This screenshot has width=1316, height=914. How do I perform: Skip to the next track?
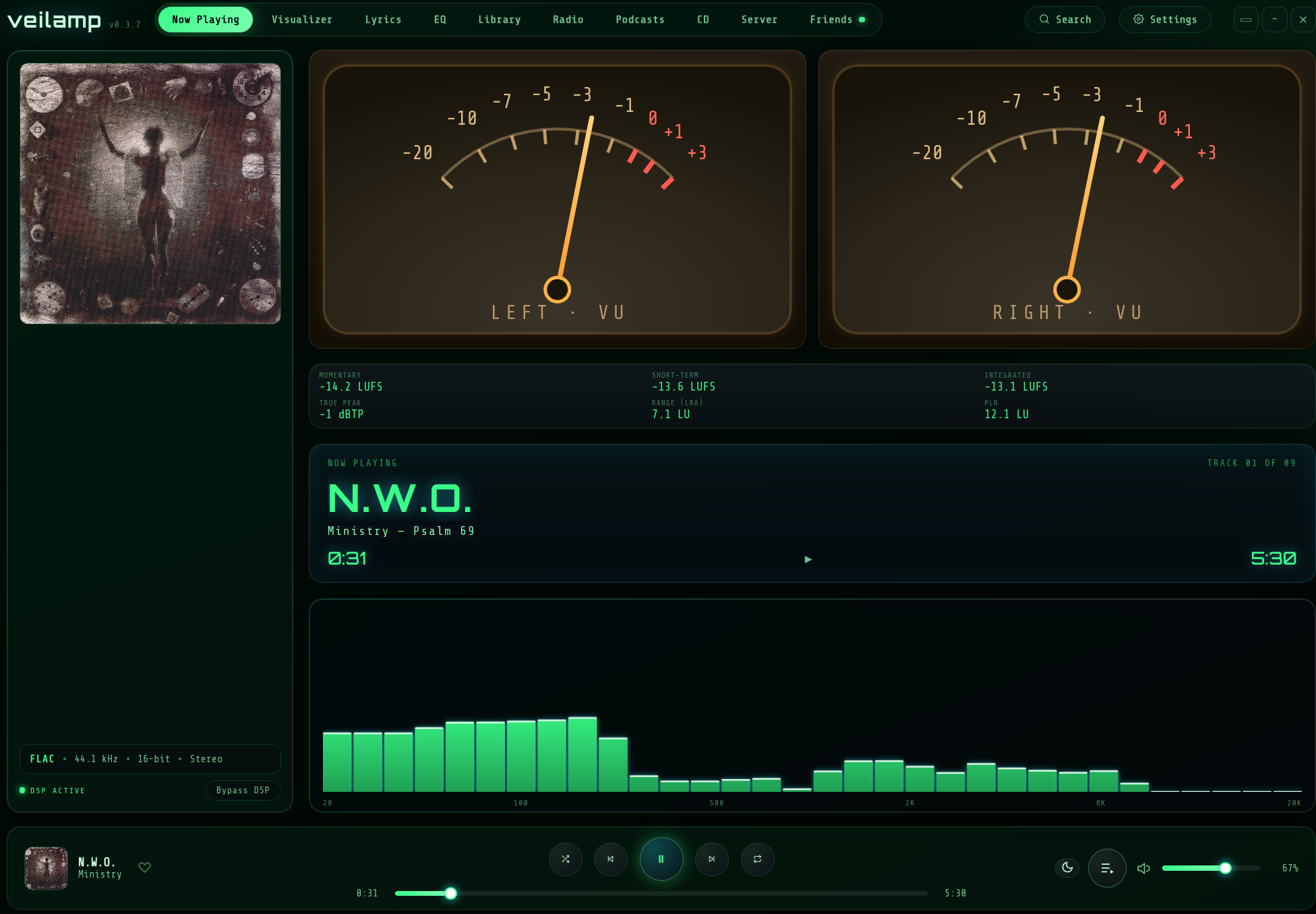(x=712, y=859)
